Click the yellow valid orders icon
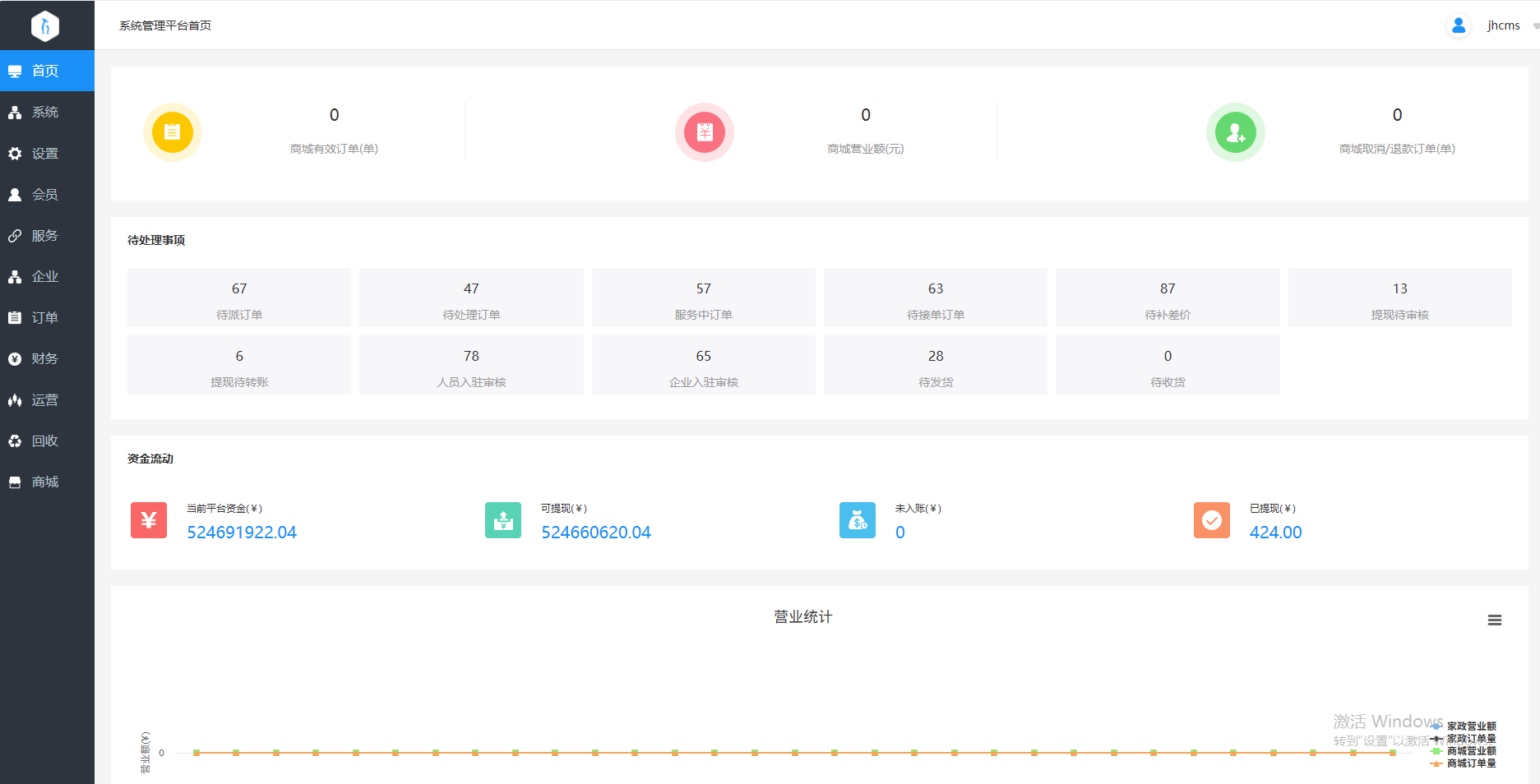Viewport: 1540px width, 784px height. [172, 132]
